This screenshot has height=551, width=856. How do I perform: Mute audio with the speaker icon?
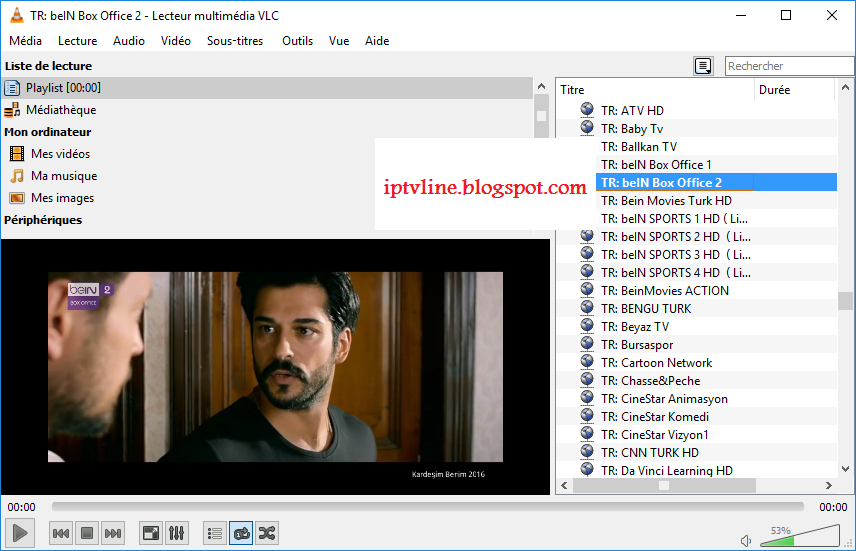coord(746,541)
